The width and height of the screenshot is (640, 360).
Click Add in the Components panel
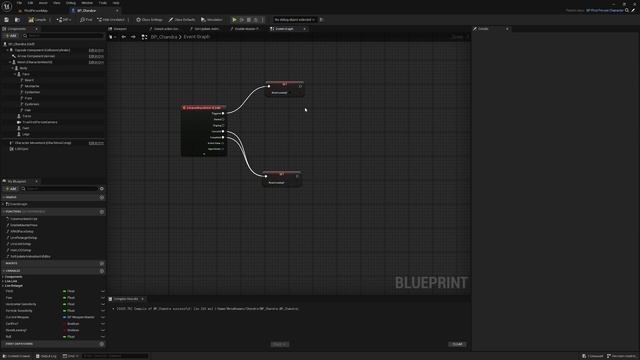(11, 36)
